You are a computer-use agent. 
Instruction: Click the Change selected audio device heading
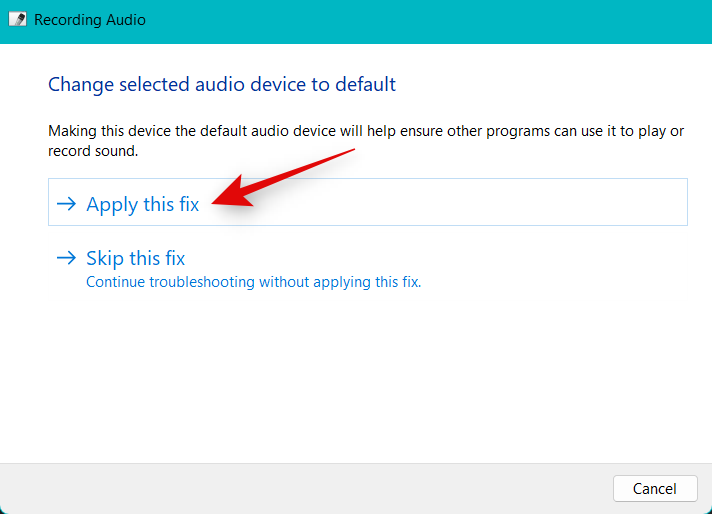pyautogui.click(x=222, y=84)
